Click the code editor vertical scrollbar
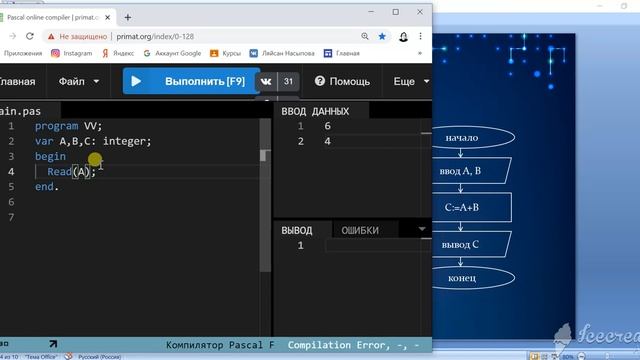Viewport: 640px width, 360px height. pos(265,195)
